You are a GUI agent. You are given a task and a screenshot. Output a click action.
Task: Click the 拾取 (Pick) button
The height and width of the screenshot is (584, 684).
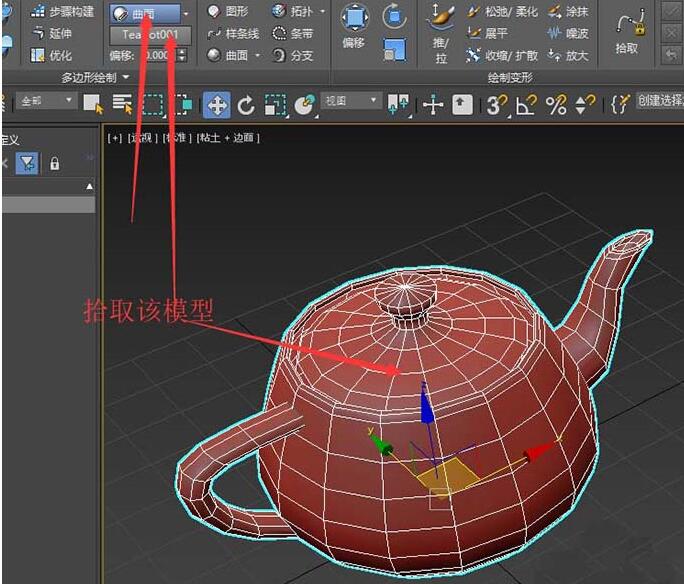pos(627,30)
